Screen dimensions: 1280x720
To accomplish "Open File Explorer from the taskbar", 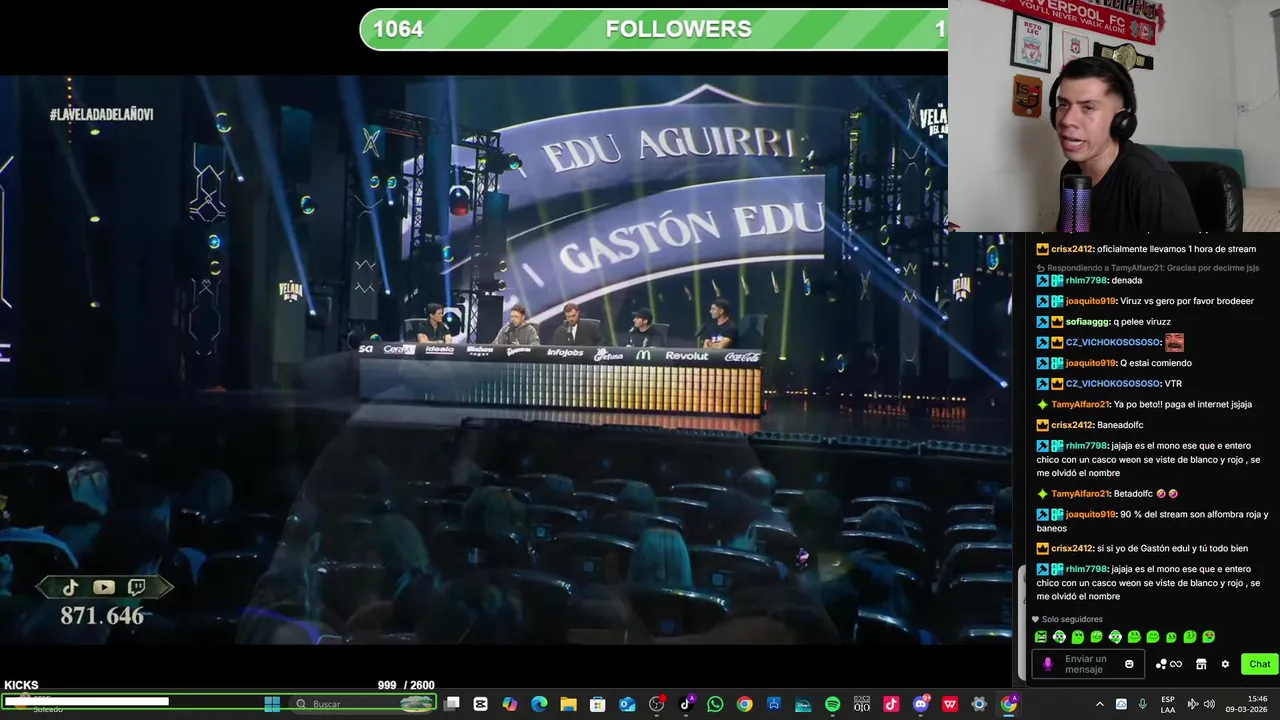I will [568, 704].
